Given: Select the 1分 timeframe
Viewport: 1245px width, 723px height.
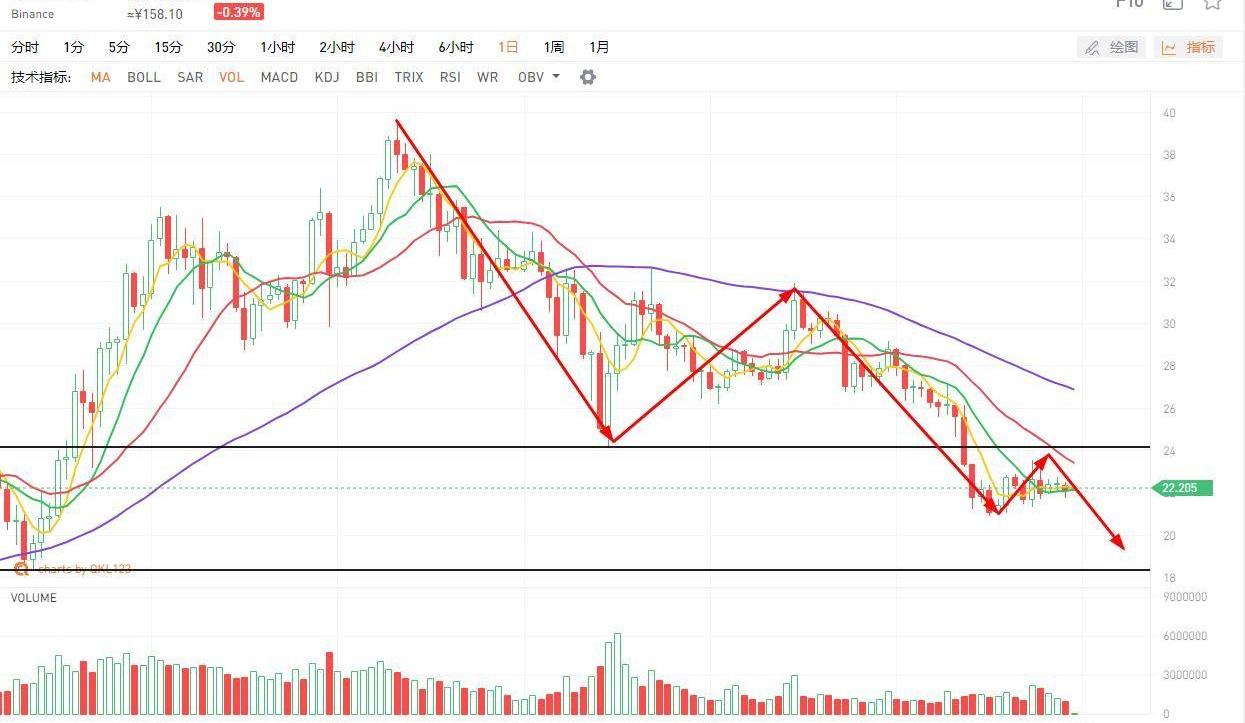Looking at the screenshot, I should click(x=74, y=47).
